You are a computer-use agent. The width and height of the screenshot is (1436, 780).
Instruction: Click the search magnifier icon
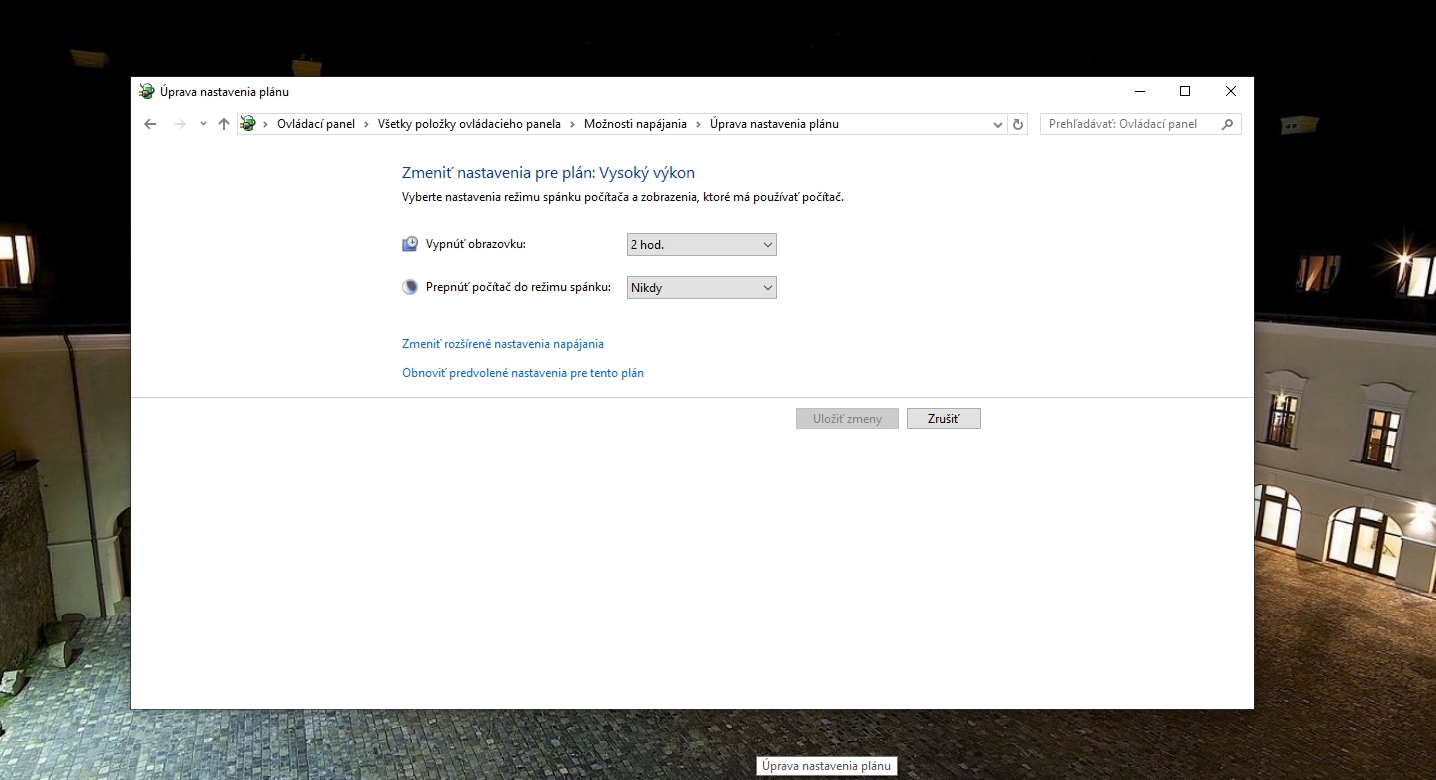1227,124
